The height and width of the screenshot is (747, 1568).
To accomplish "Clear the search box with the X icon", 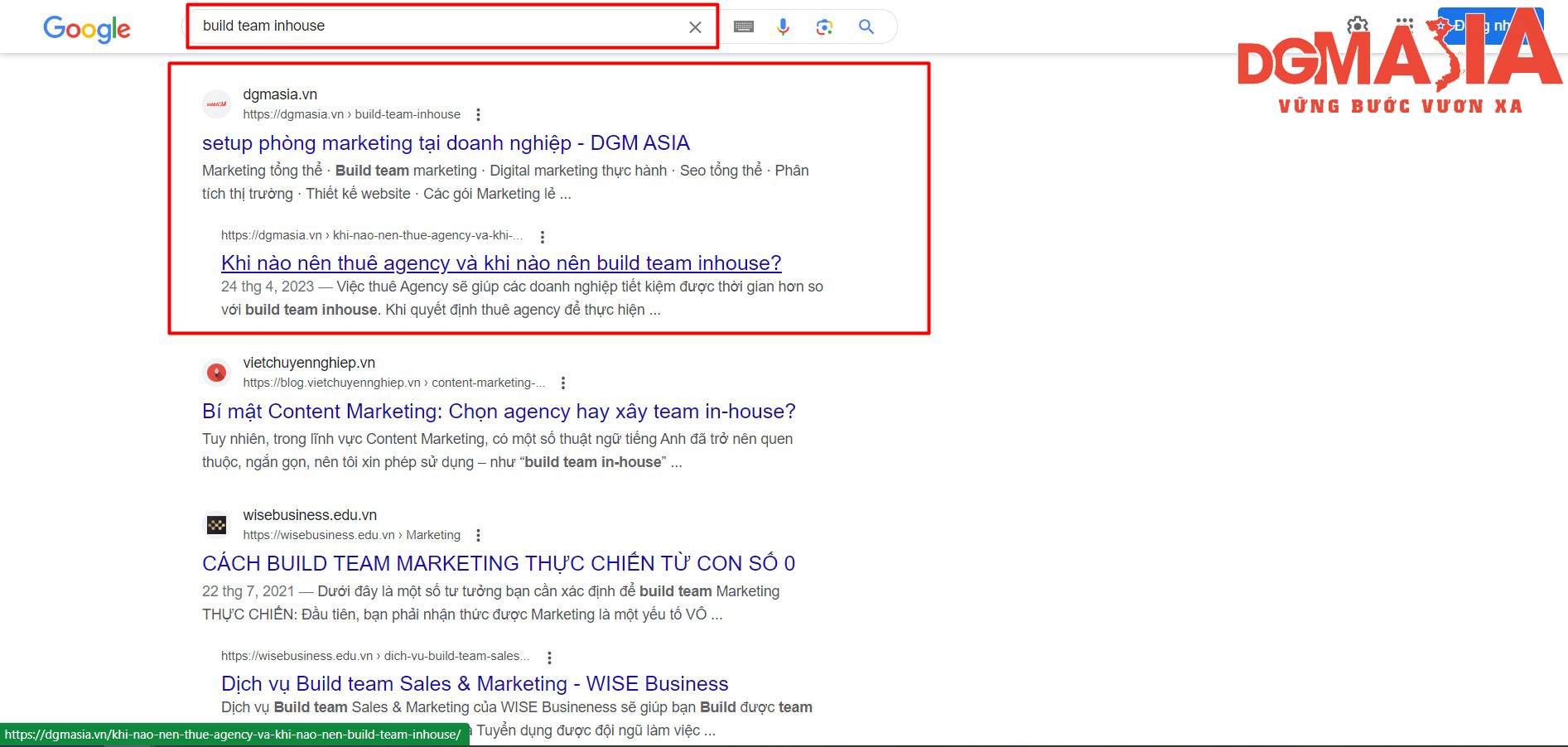I will (x=695, y=27).
